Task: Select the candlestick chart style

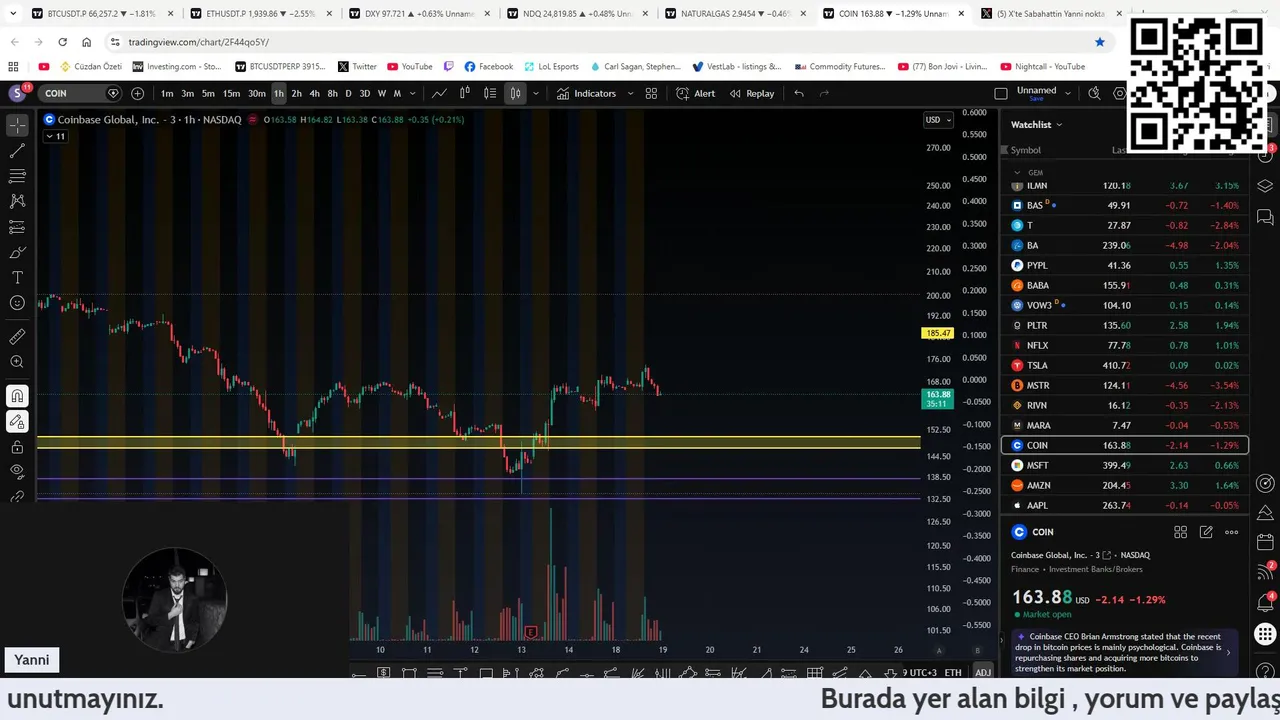Action: 515,93
